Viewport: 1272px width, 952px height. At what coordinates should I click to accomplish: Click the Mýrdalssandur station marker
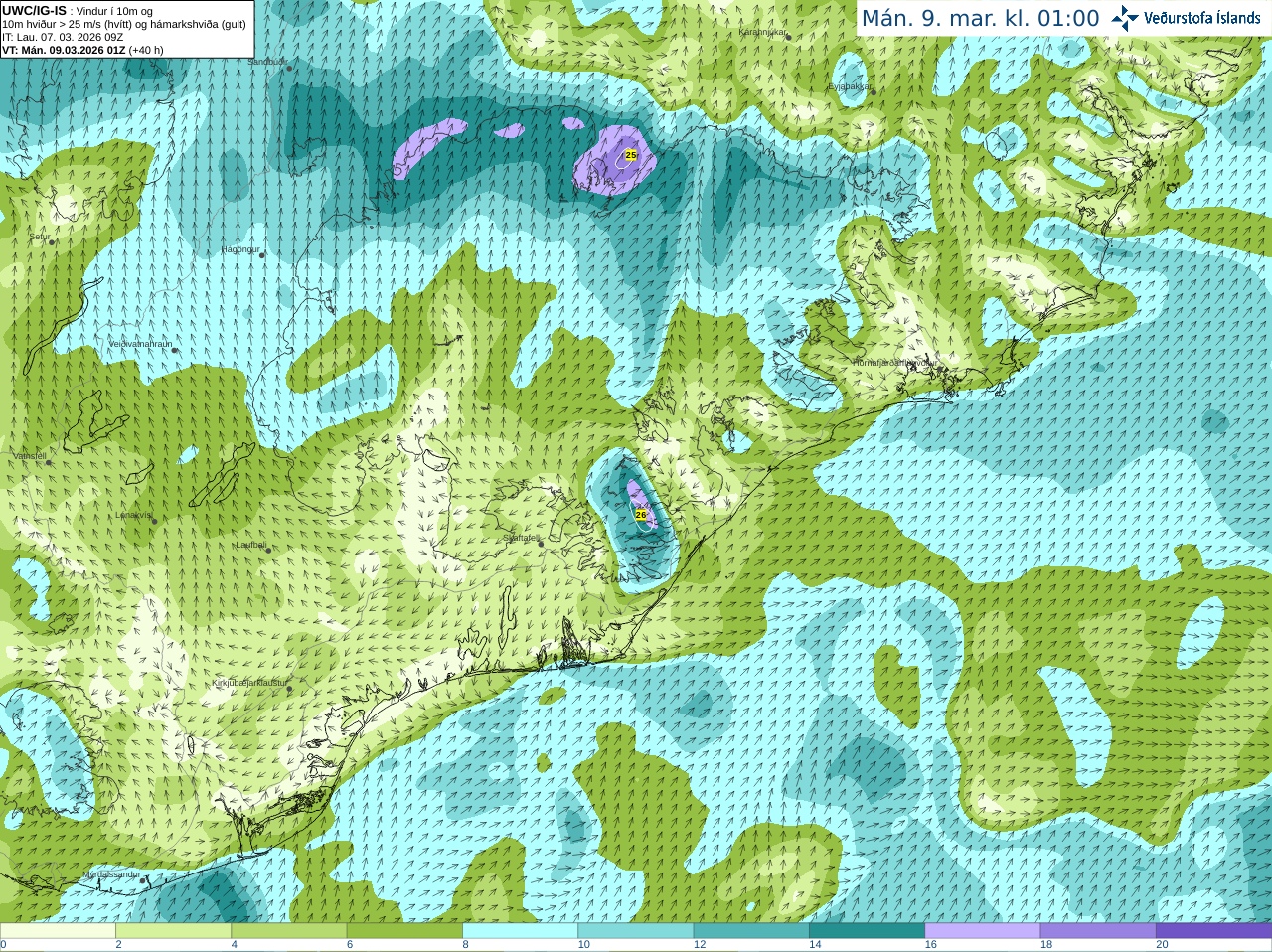coord(145,878)
